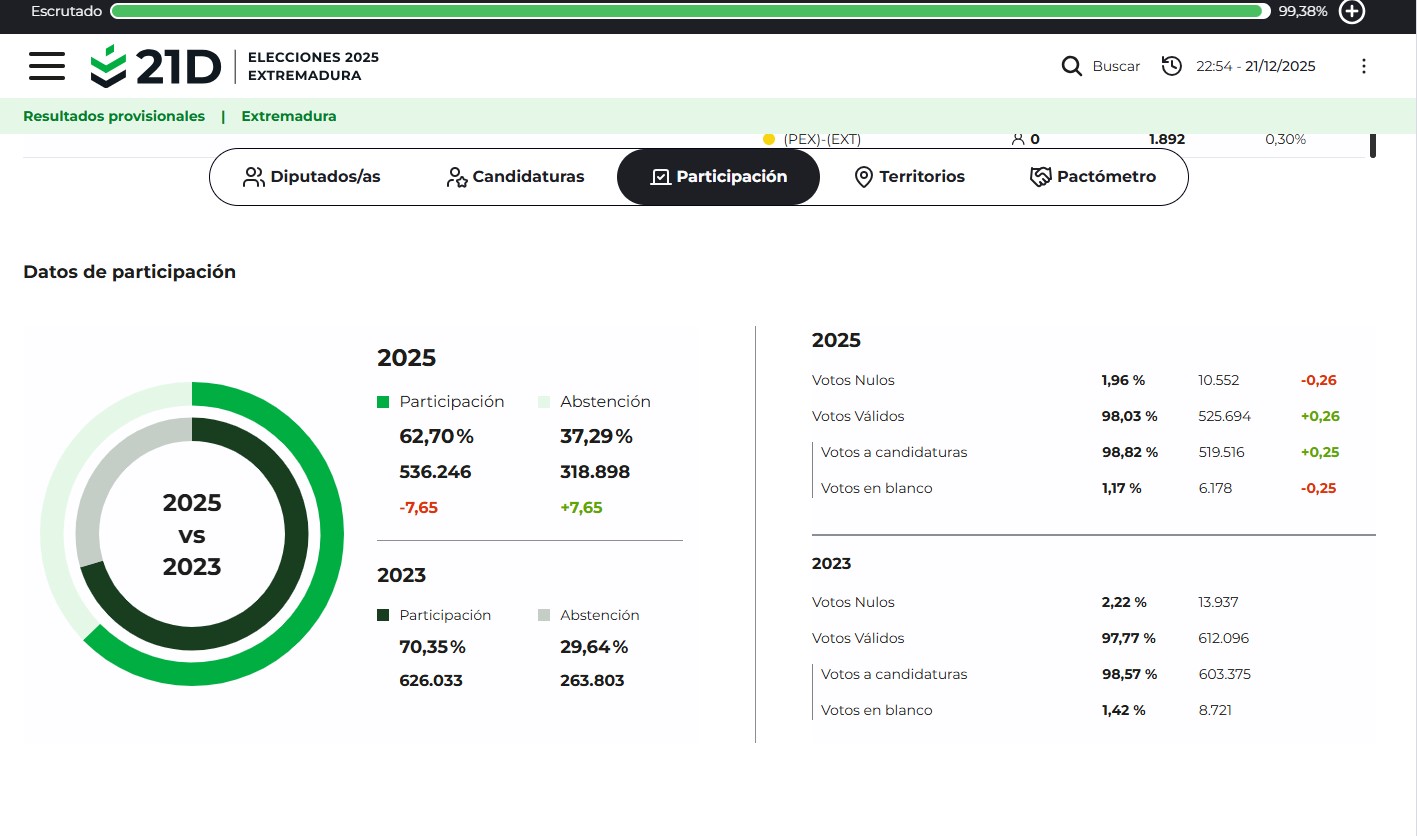Select the Participación tab
This screenshot has width=1417, height=836.
coord(718,177)
